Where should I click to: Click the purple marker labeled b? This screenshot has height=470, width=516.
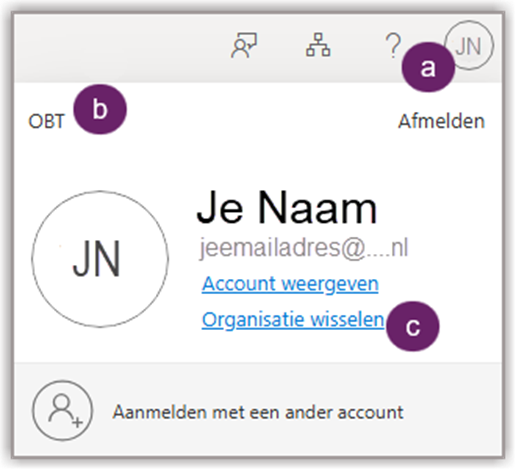pyautogui.click(x=100, y=109)
